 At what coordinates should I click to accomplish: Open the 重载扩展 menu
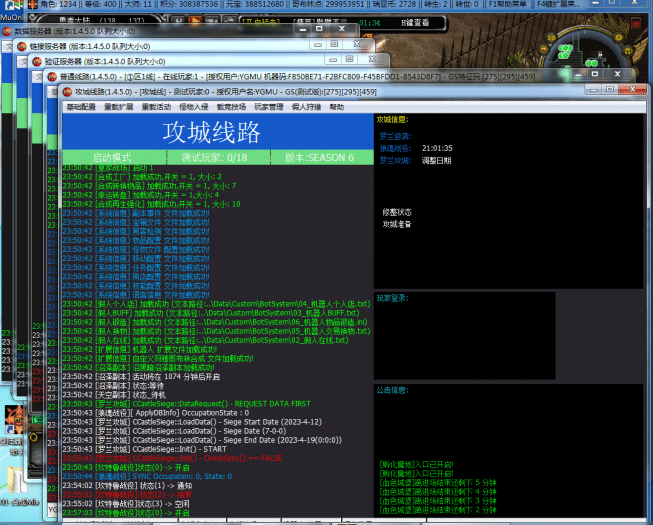(x=119, y=107)
